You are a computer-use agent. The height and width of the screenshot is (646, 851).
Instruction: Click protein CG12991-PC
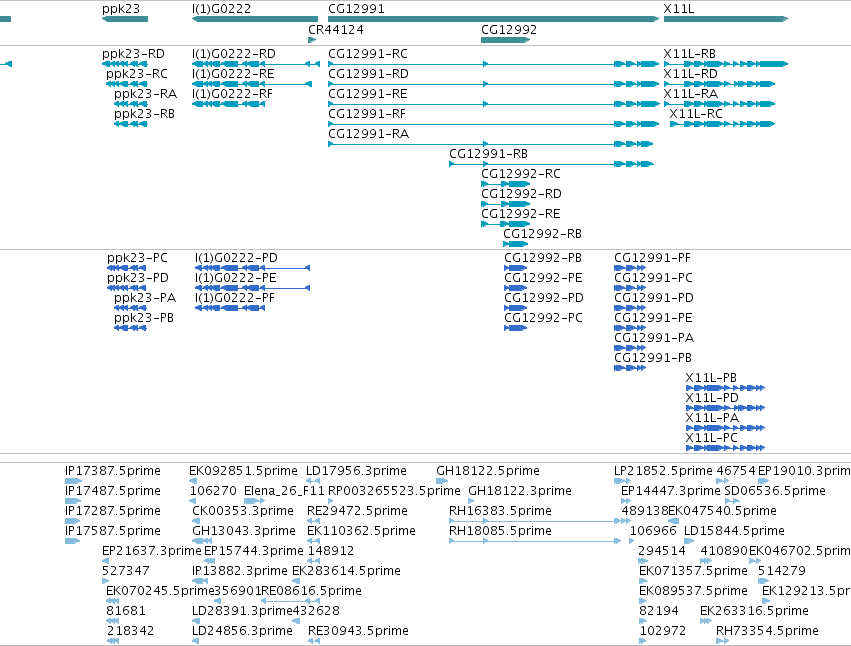pyautogui.click(x=630, y=288)
